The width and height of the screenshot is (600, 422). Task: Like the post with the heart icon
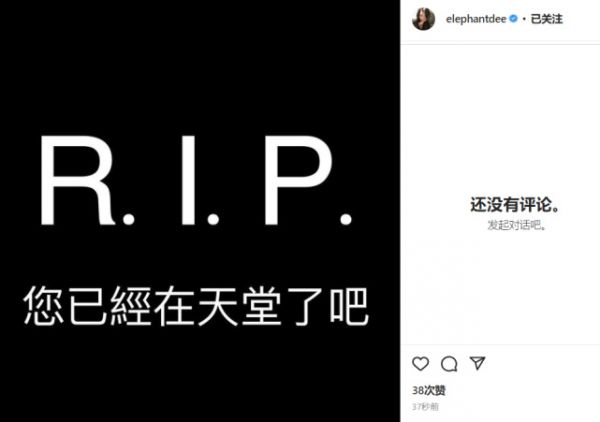click(x=421, y=363)
